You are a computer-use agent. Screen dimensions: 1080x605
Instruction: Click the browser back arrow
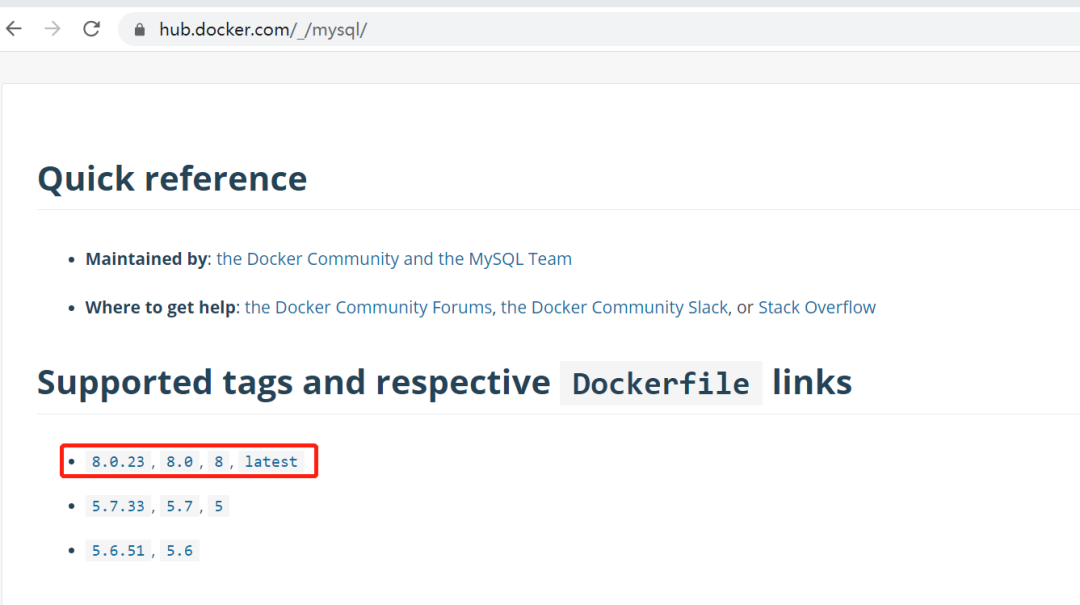pyautogui.click(x=14, y=29)
